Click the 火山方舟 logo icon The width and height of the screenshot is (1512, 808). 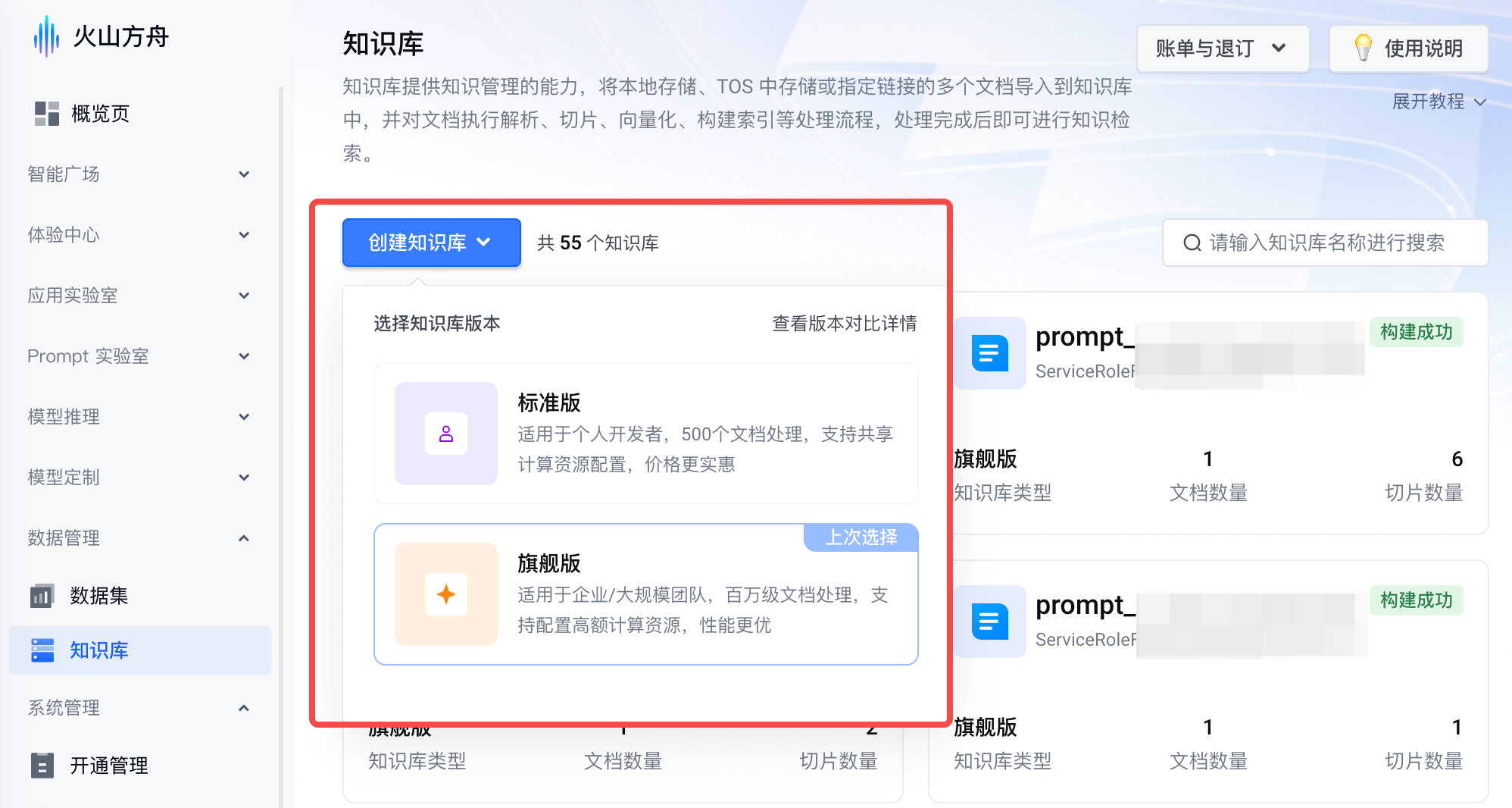46,36
